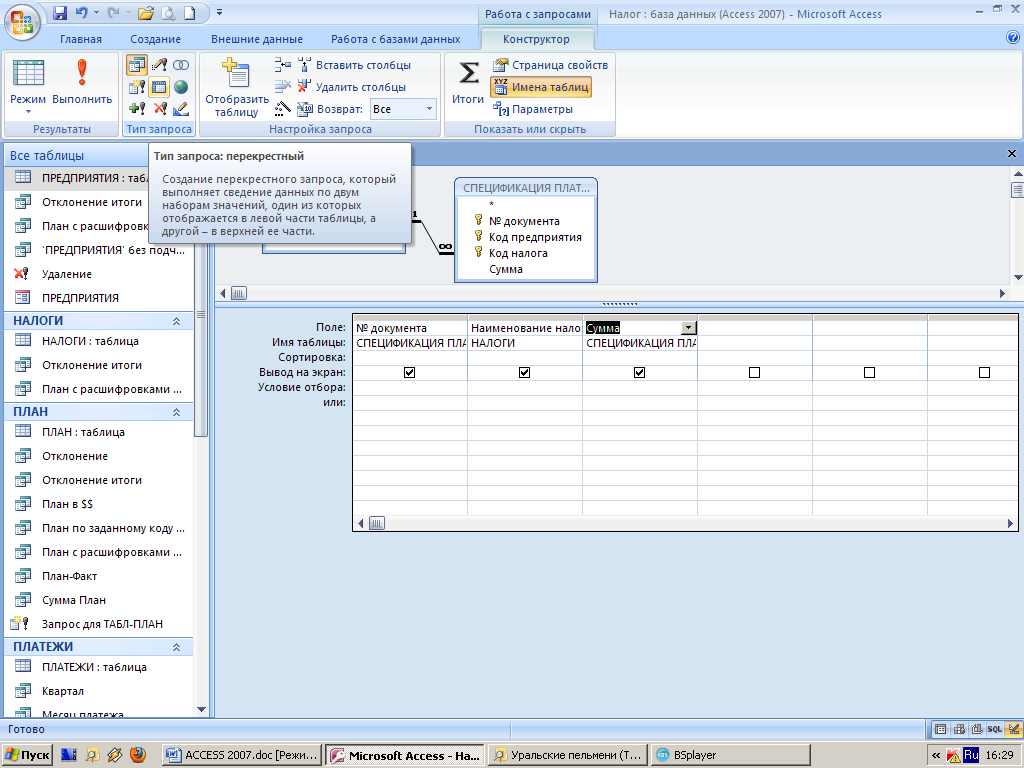The height and width of the screenshot is (768, 1024).
Task: Choose the Crosstab query type icon
Action: click(x=159, y=87)
